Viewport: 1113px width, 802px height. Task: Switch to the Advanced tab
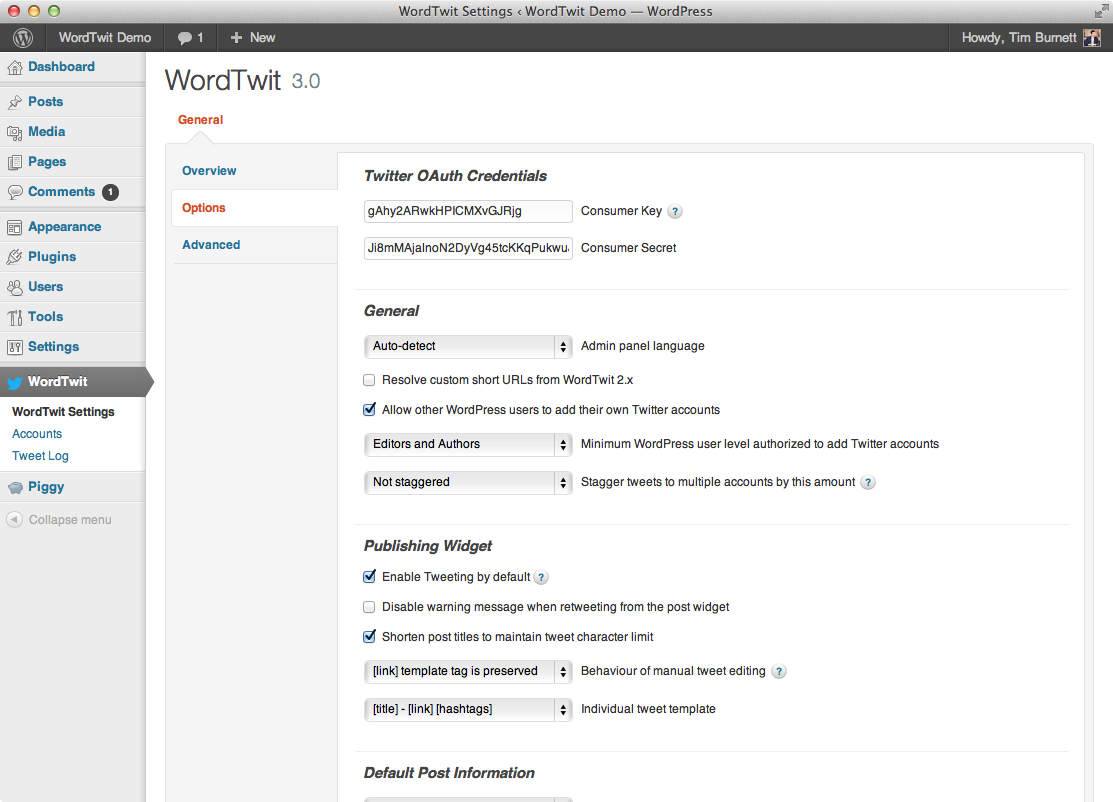211,245
